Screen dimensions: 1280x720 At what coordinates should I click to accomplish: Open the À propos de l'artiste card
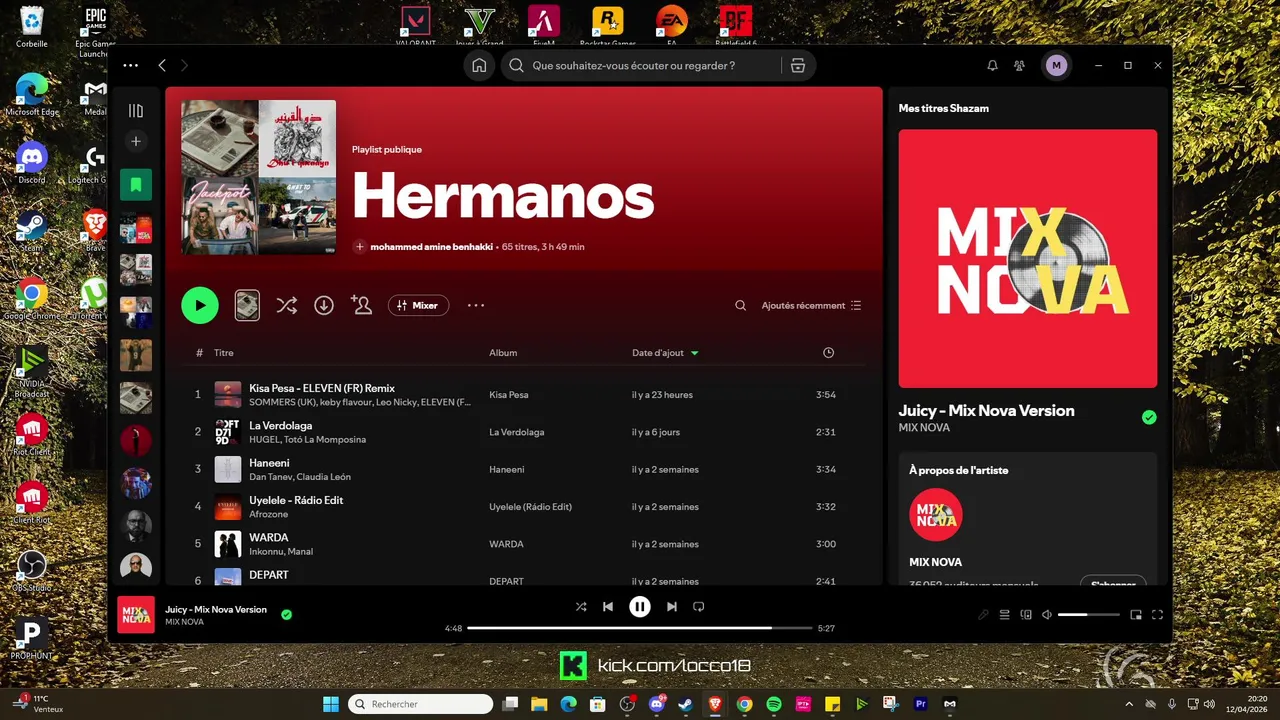pos(1028,519)
